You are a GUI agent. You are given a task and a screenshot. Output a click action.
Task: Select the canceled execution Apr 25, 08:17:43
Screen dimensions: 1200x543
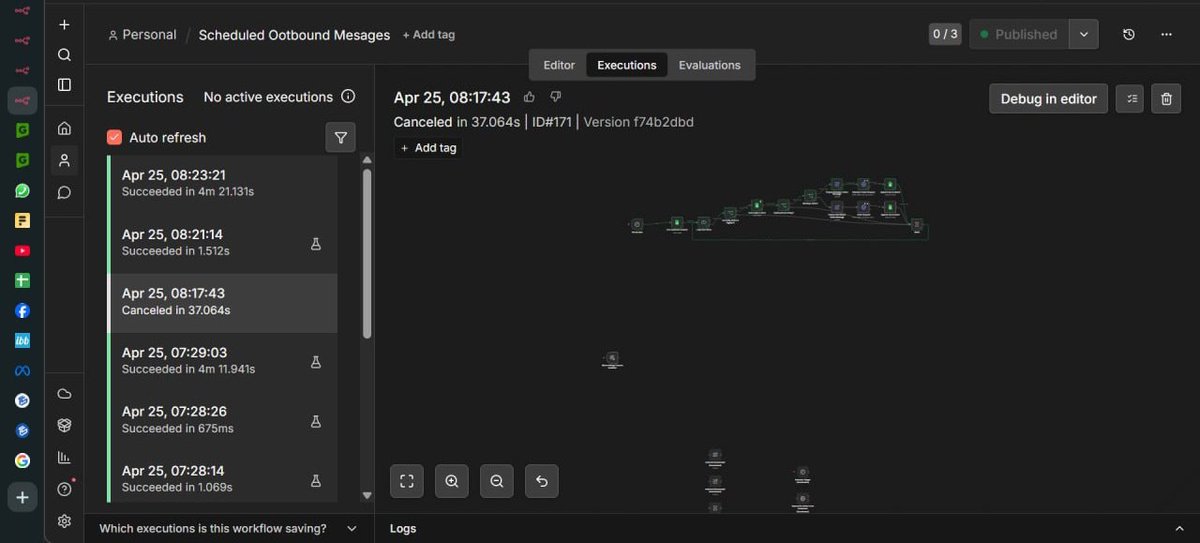click(222, 302)
